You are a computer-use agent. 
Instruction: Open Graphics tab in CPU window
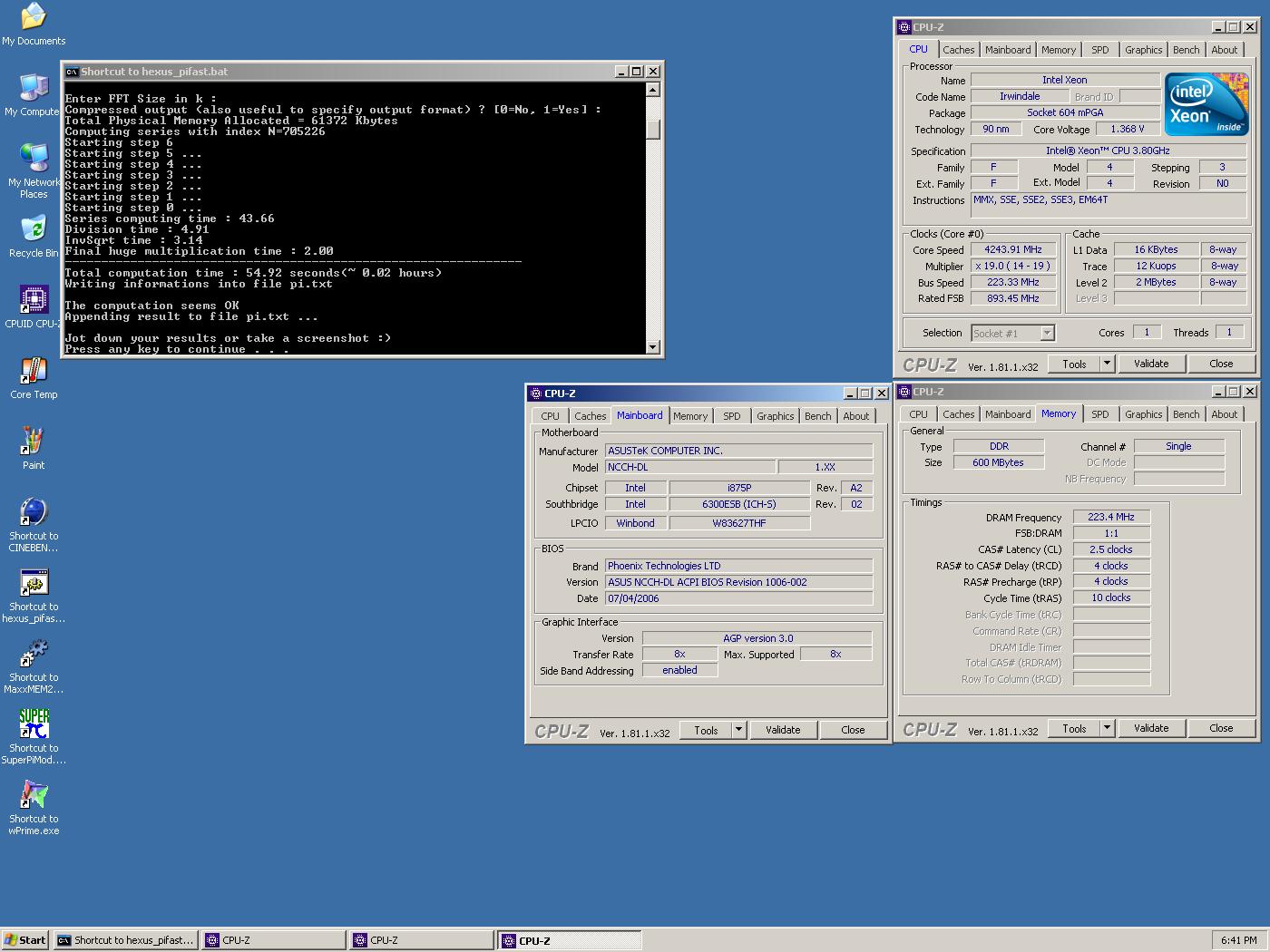pyautogui.click(x=1143, y=50)
